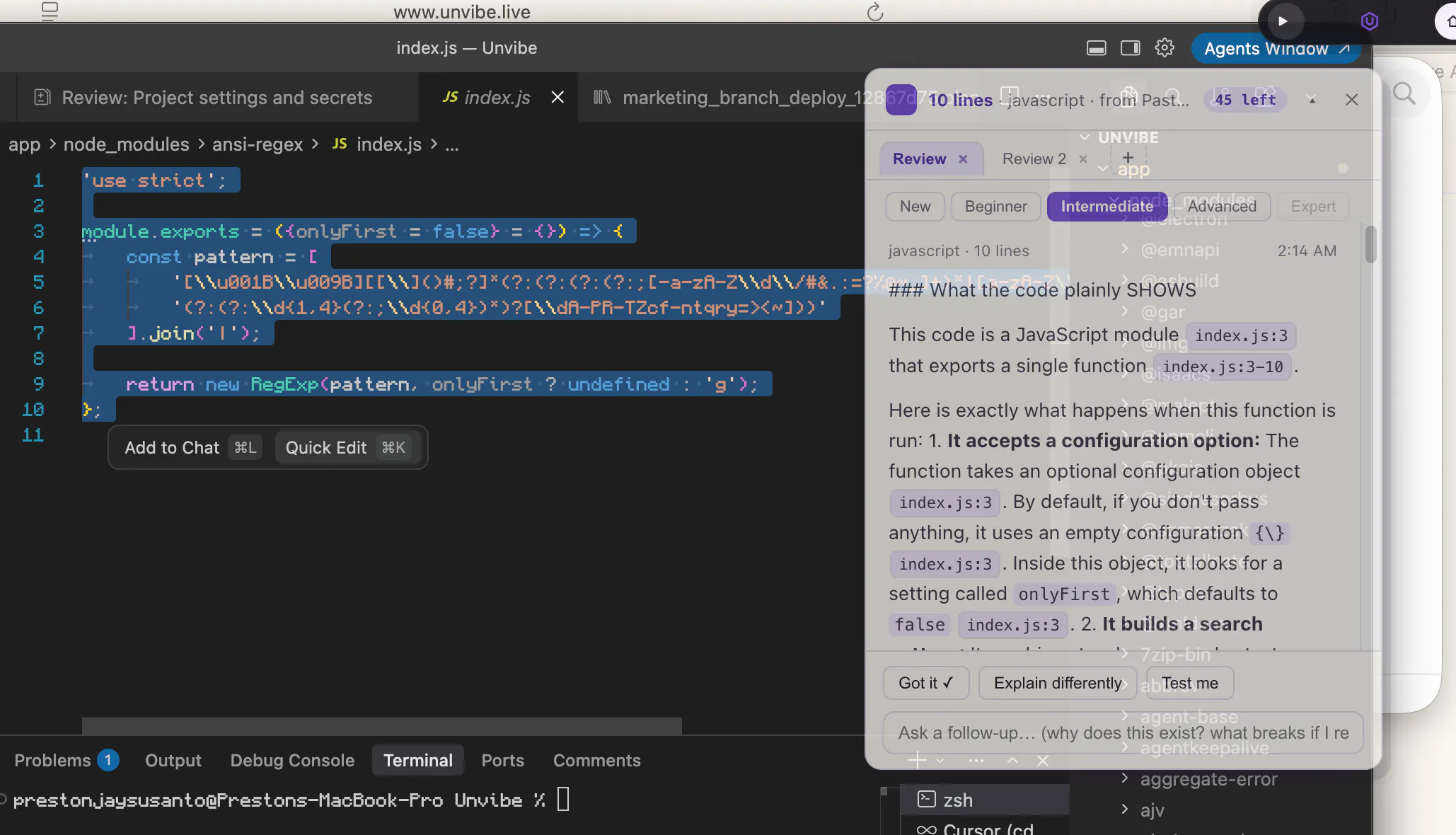Open the Agents Window button

[x=1277, y=48]
